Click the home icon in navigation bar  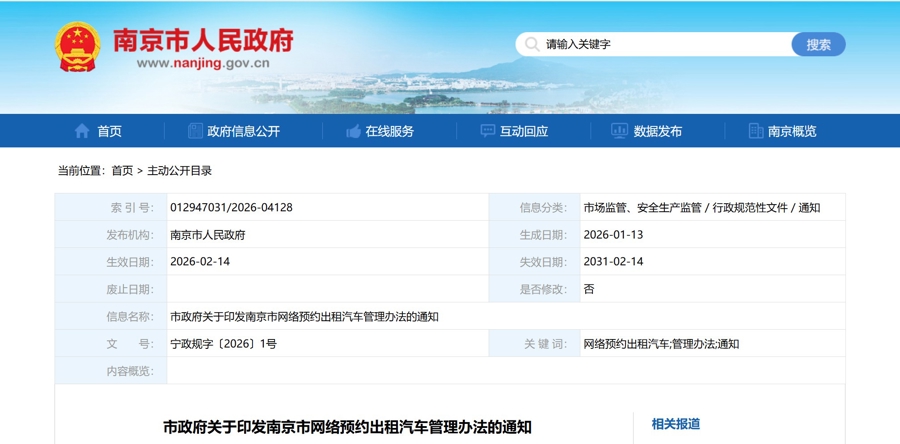click(82, 131)
